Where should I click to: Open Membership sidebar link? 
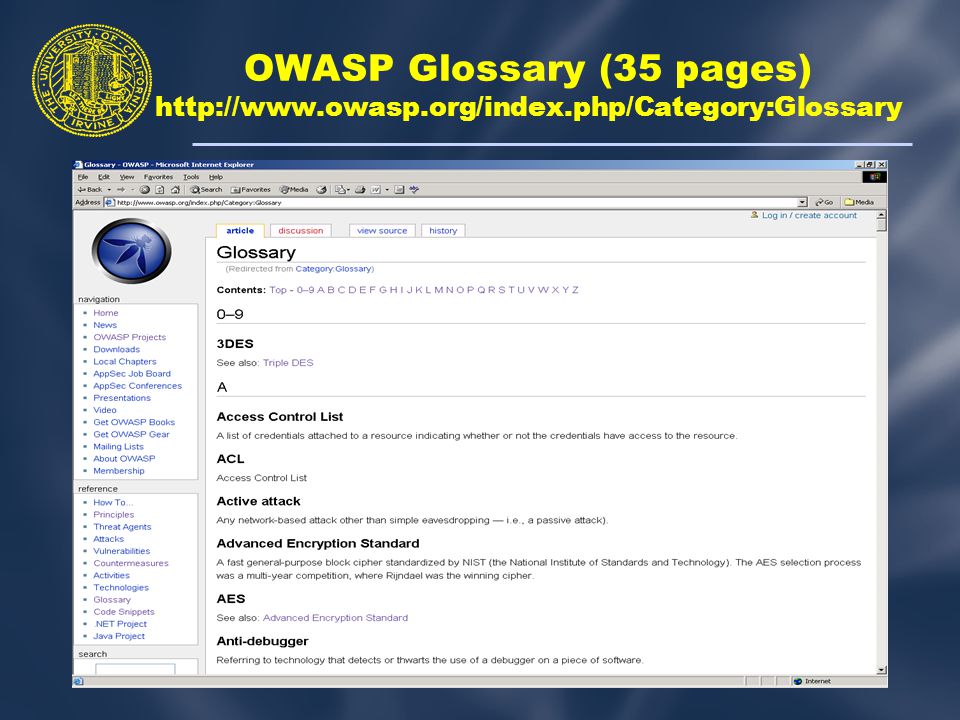click(x=119, y=471)
